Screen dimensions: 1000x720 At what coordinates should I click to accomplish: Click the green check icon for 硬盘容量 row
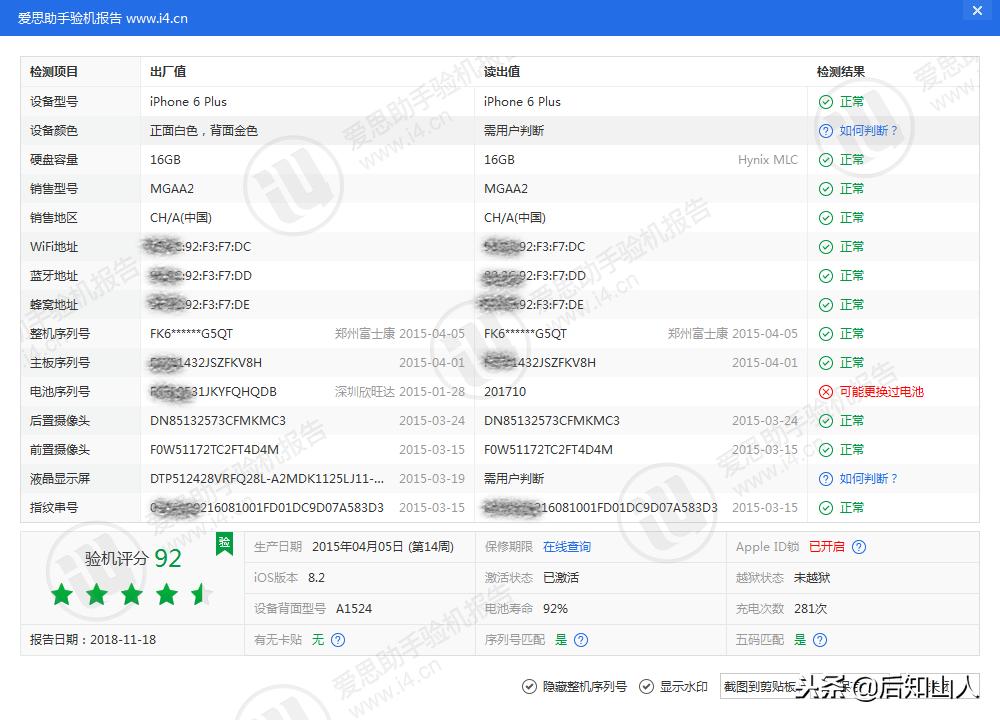823,159
